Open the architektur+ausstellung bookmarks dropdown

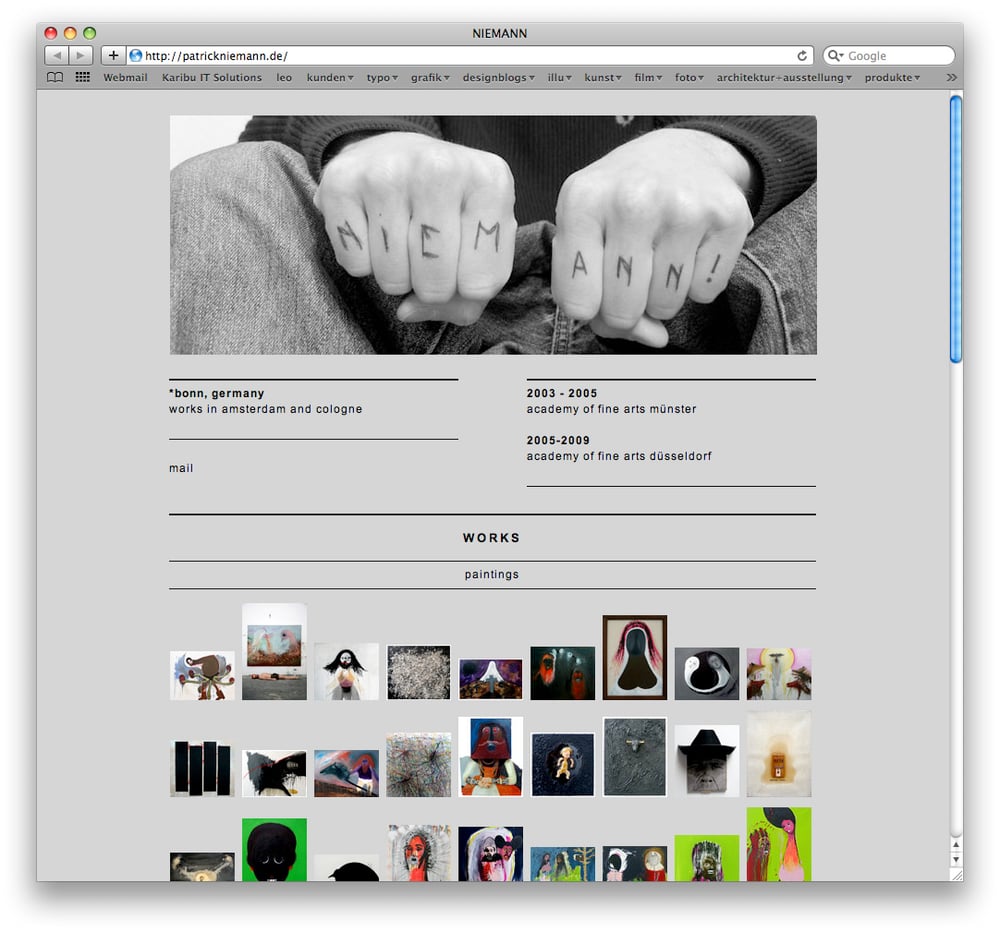tap(784, 77)
